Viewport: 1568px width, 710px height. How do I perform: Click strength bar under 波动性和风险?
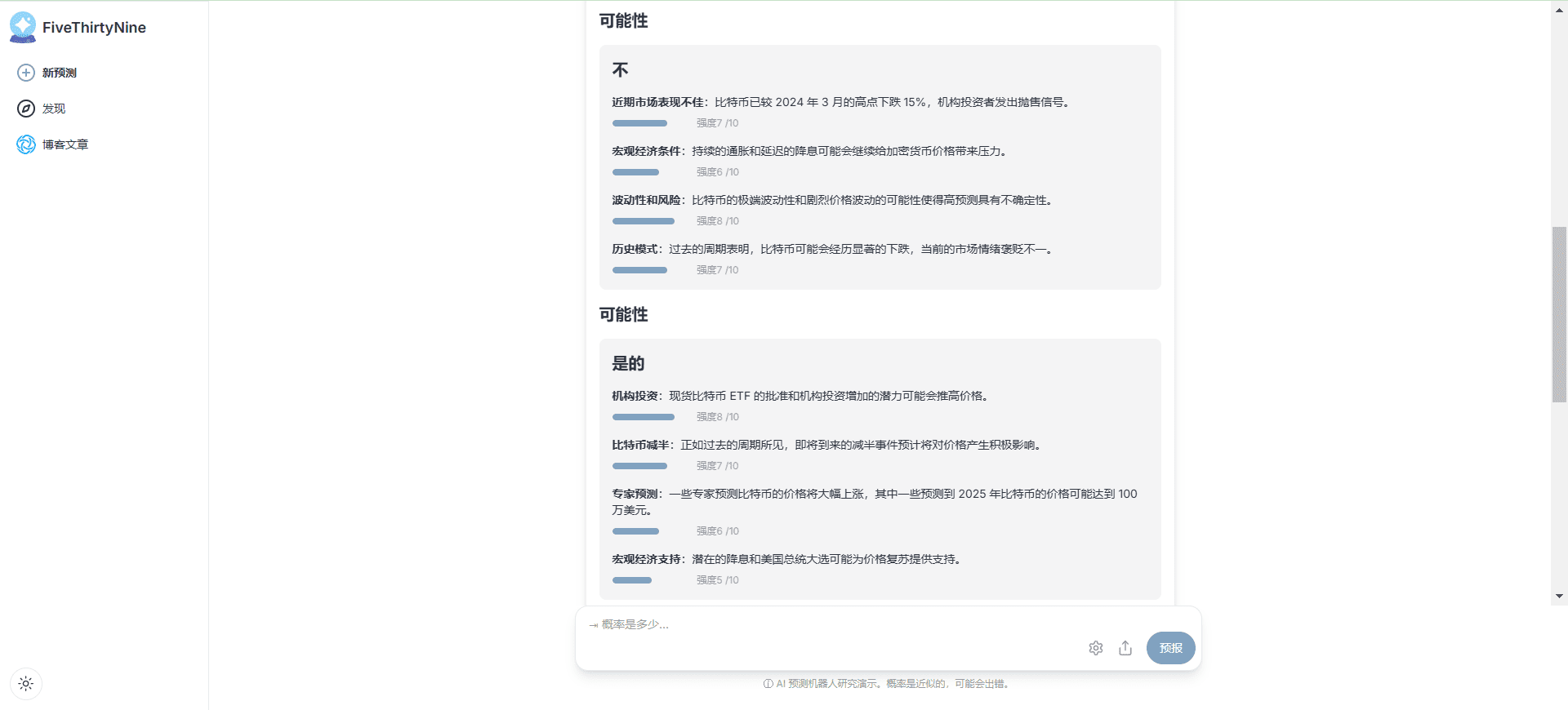pos(644,221)
